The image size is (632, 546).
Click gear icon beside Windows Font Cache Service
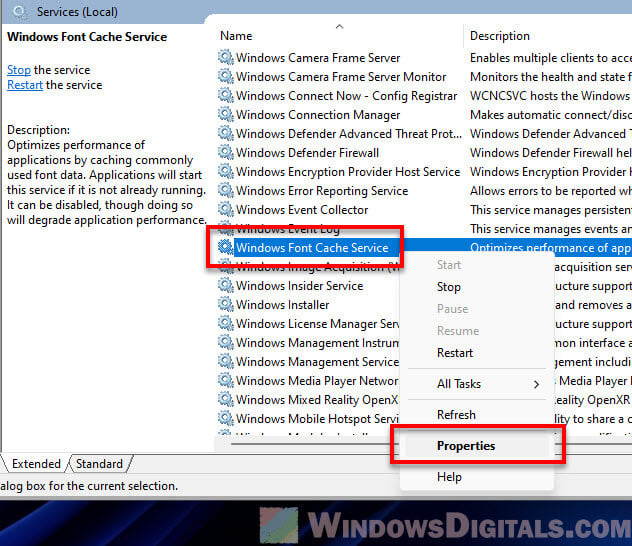point(226,247)
